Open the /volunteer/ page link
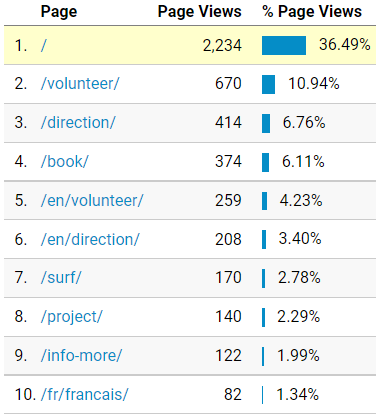381x416 pixels. 80,84
